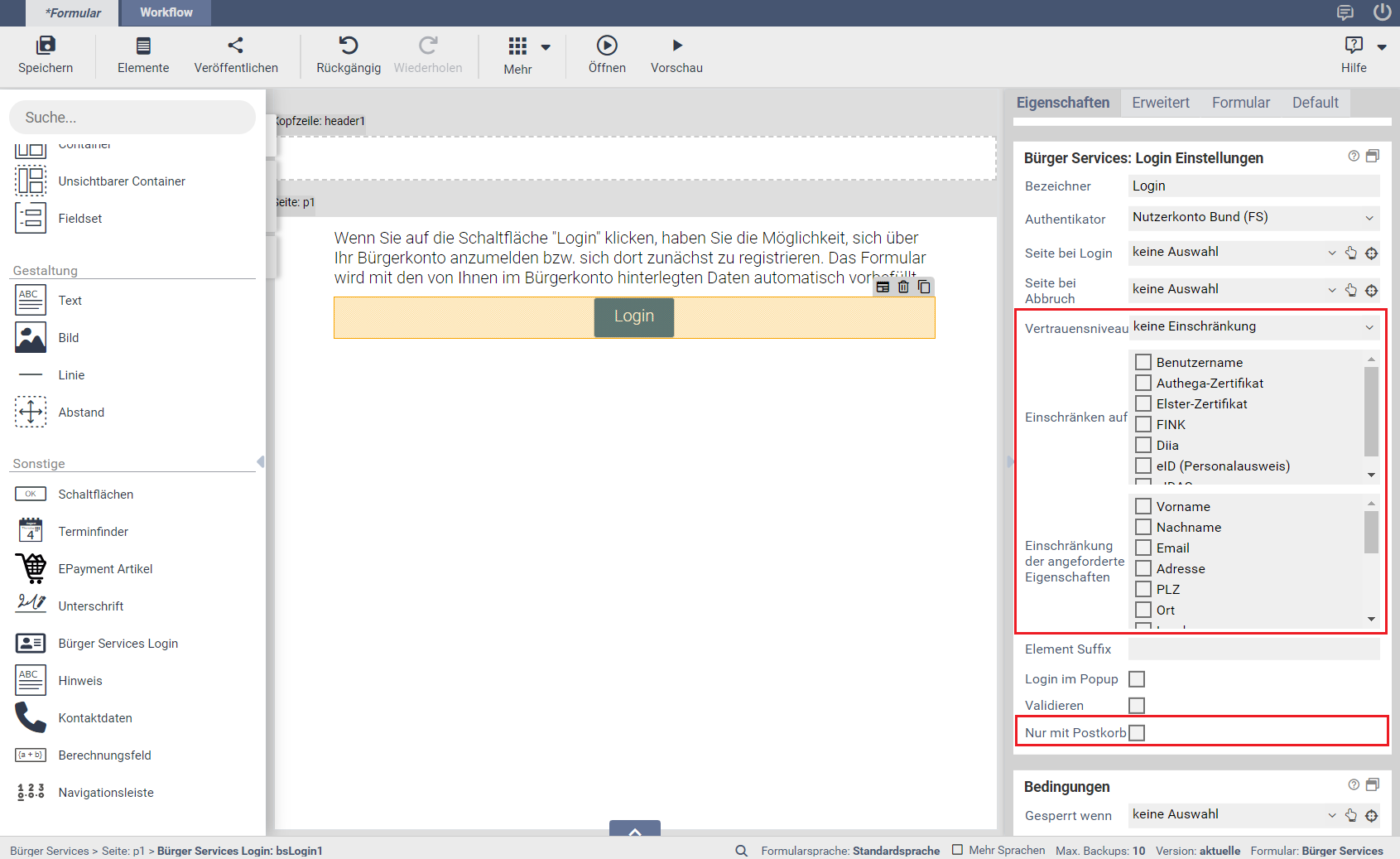Click the green Login button in the form

click(633, 316)
